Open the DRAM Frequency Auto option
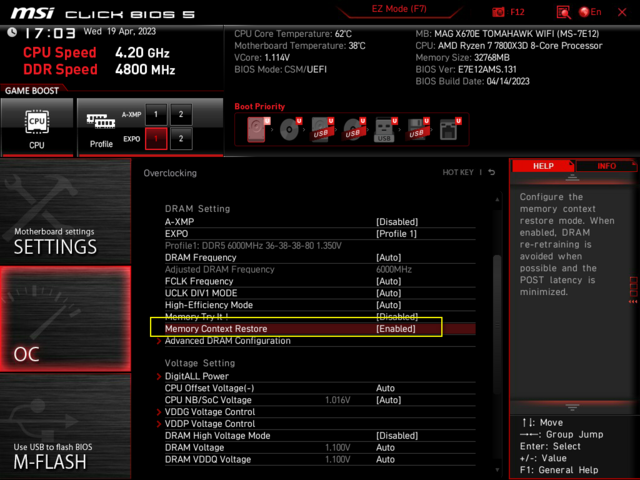Screen dimensions: 640x480 pos(389,257)
